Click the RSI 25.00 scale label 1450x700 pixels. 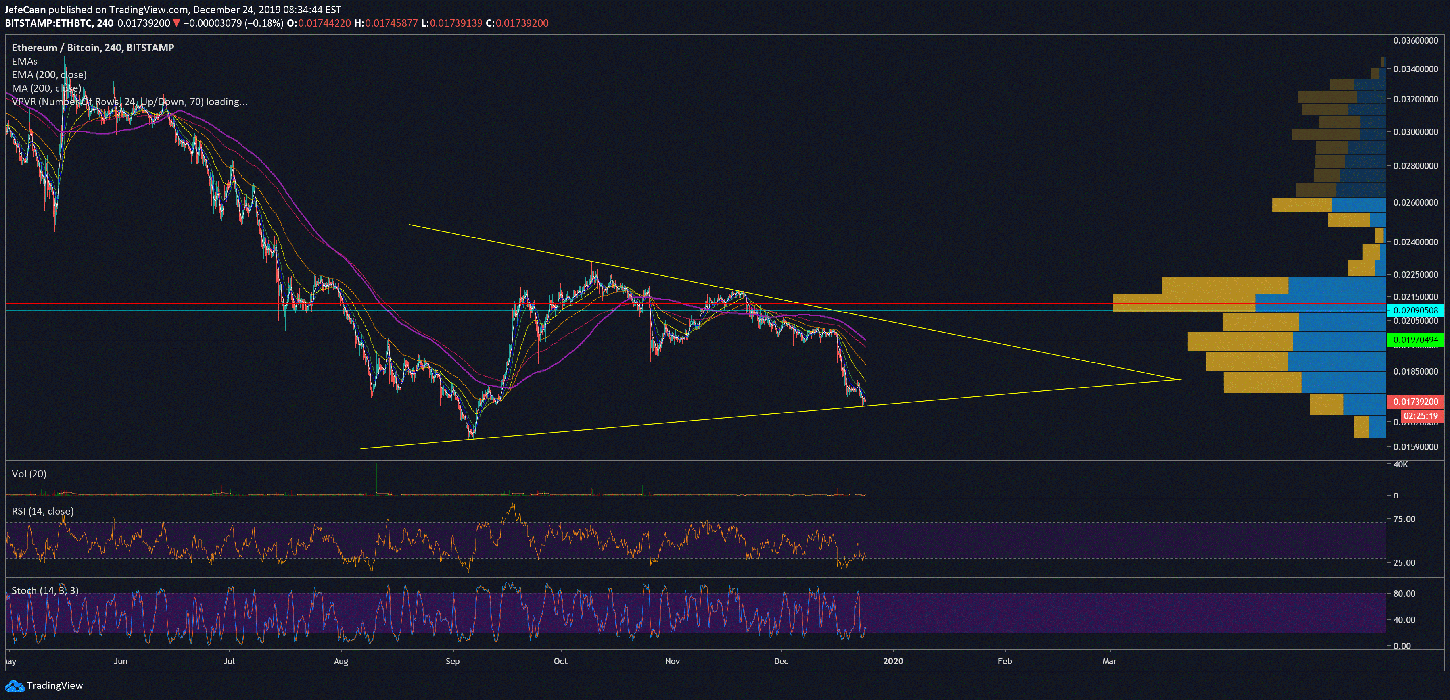(x=1405, y=562)
